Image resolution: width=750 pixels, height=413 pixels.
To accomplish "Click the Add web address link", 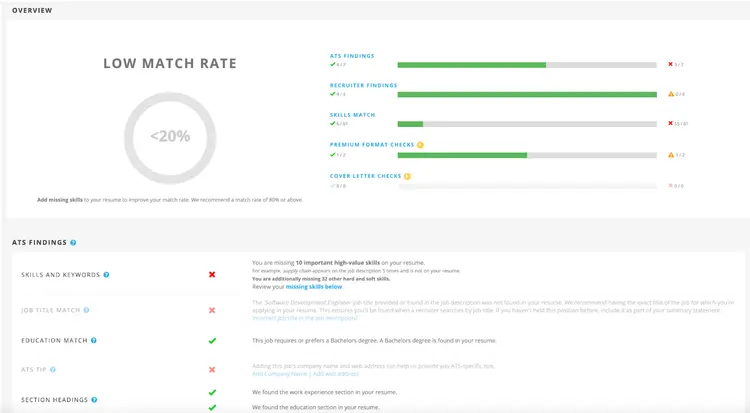I will (x=336, y=374).
